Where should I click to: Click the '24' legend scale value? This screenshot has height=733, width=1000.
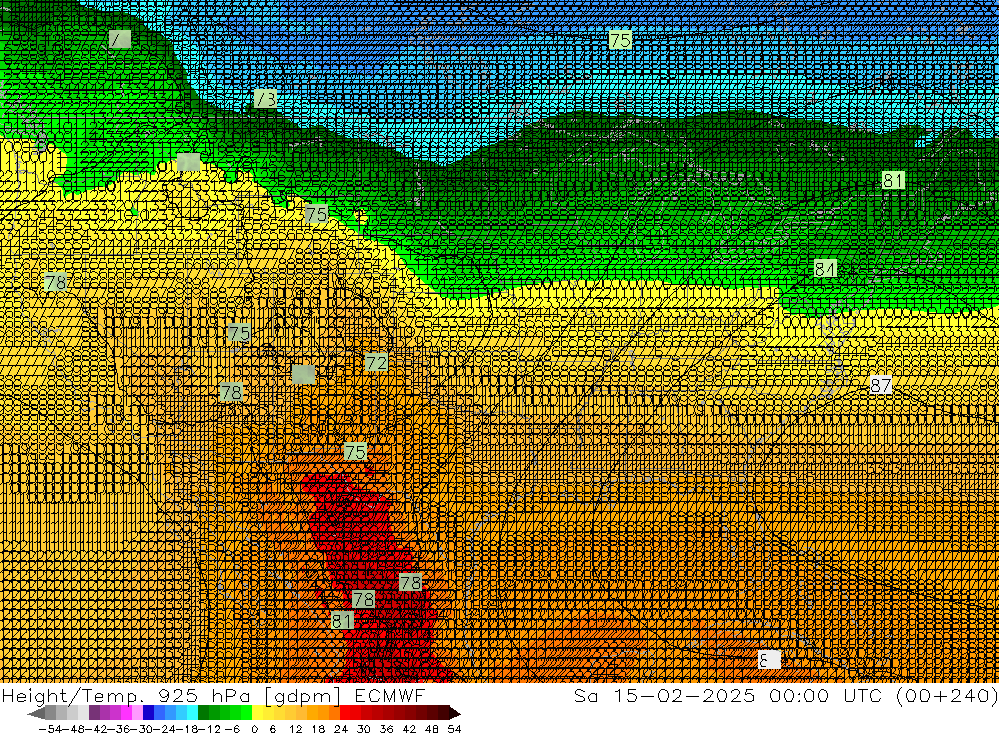tap(341, 729)
